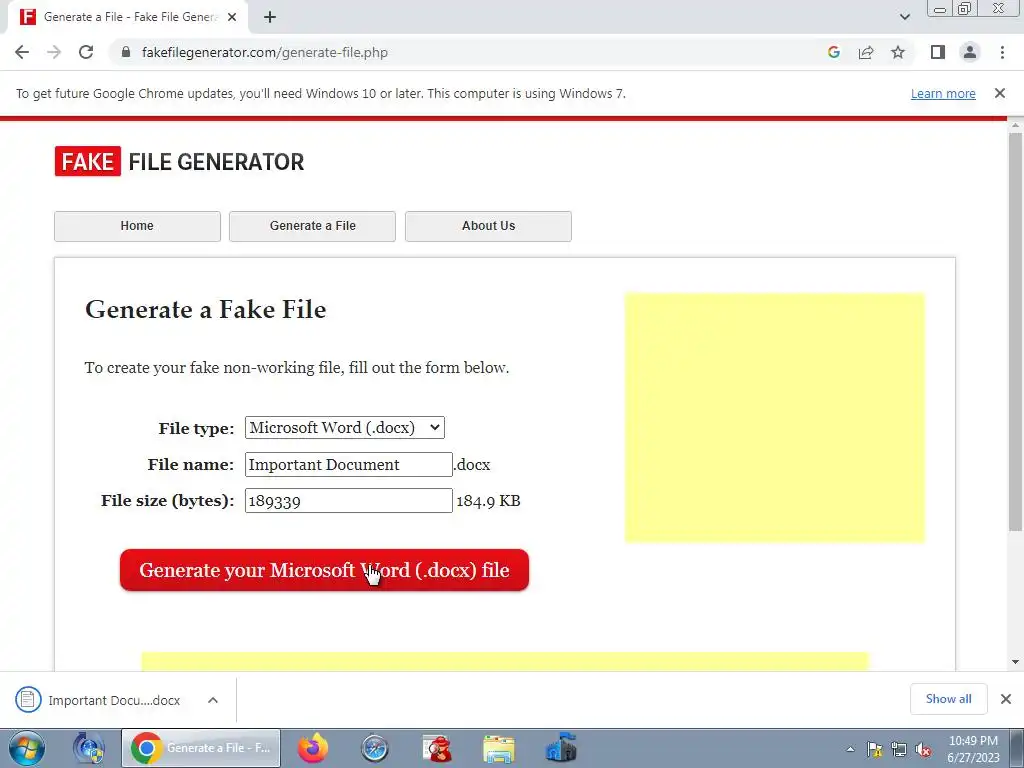Dismiss the Chrome update notification bar
Screen dimensions: 1024x768
pyautogui.click(x=999, y=93)
